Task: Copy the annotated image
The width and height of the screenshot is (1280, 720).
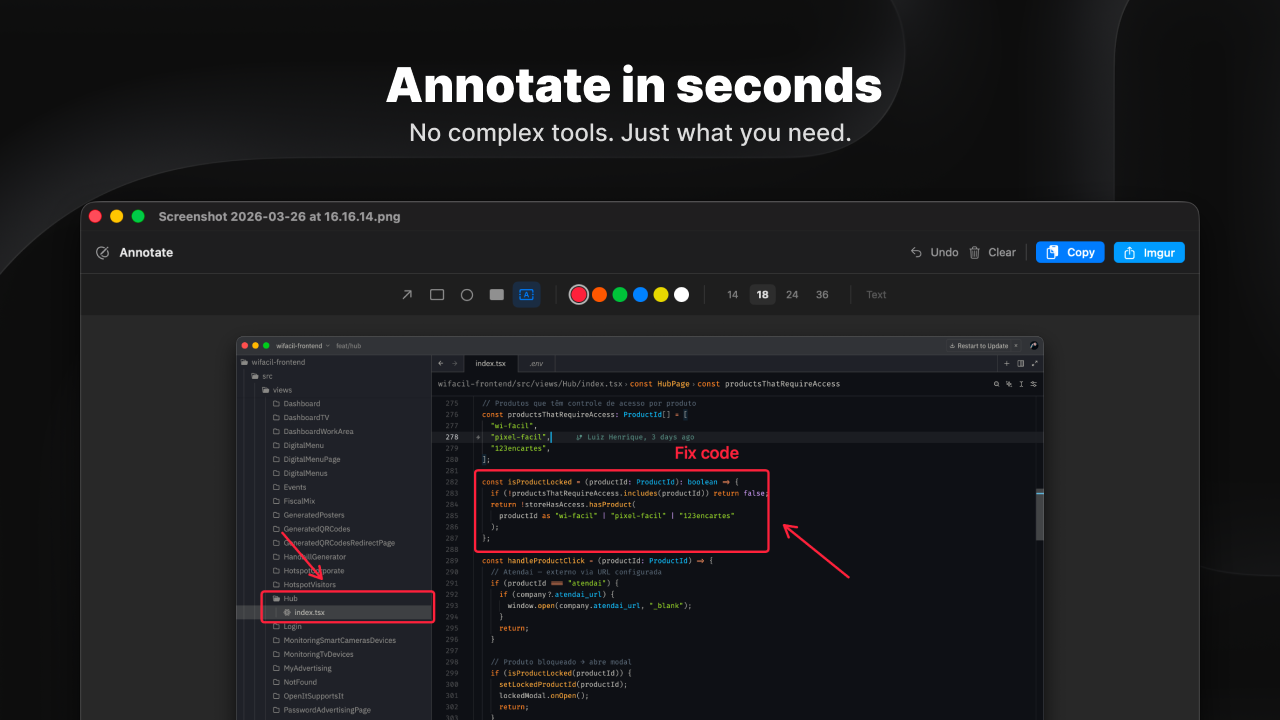Action: pyautogui.click(x=1070, y=253)
